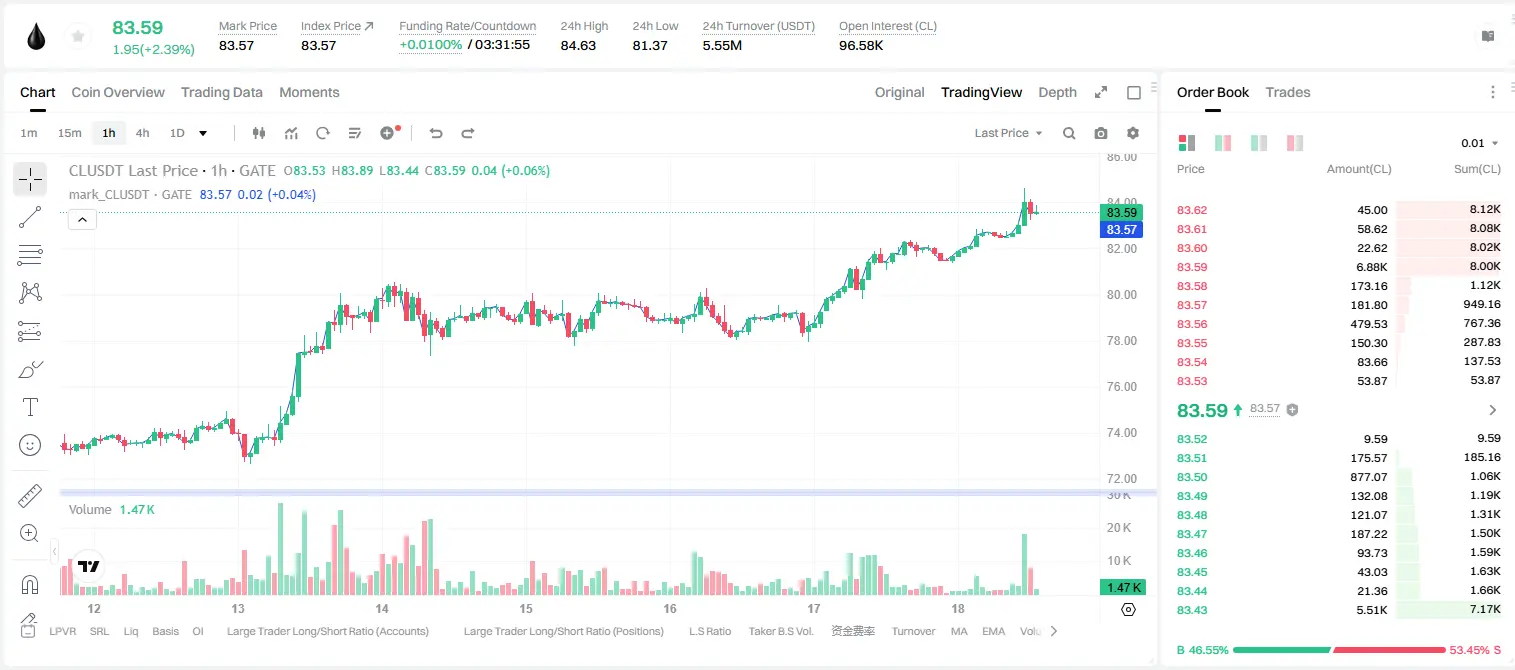Select the 15m interval

pos(69,133)
